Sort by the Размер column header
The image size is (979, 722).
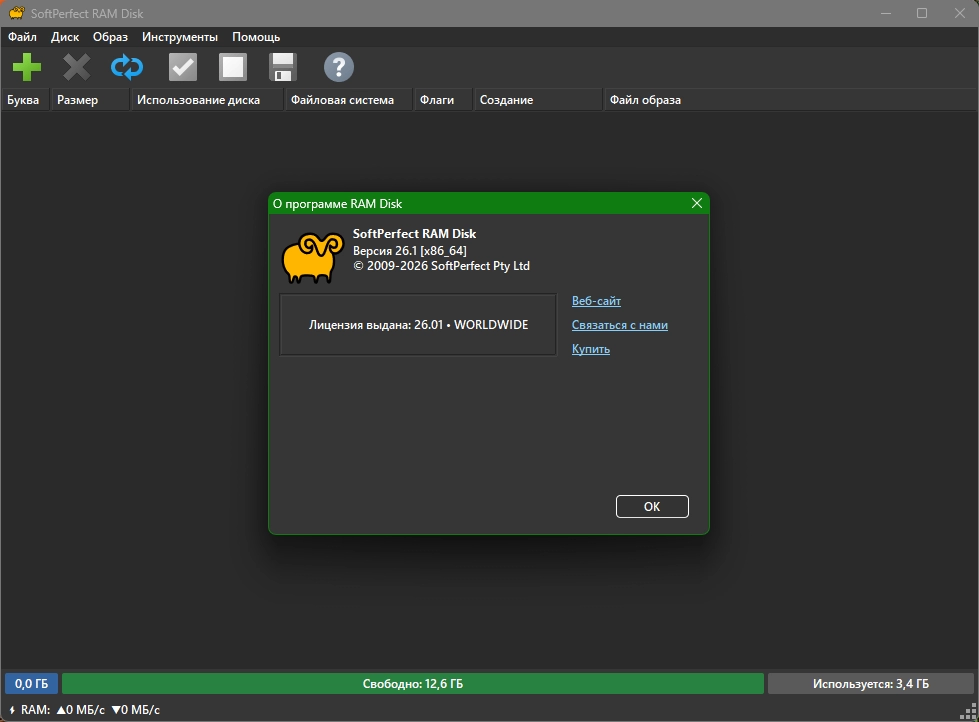click(x=89, y=100)
